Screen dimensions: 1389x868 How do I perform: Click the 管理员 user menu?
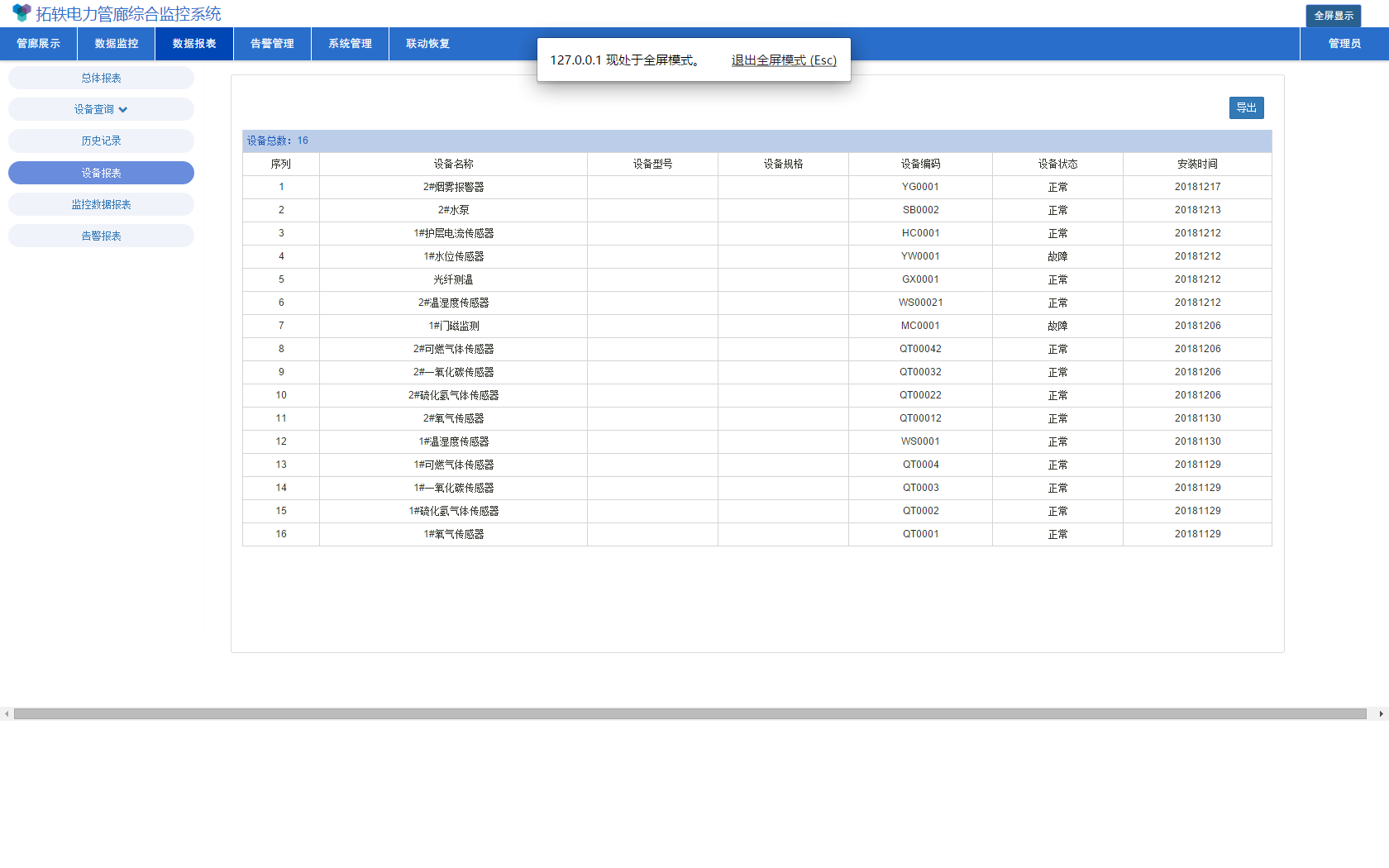pos(1344,44)
